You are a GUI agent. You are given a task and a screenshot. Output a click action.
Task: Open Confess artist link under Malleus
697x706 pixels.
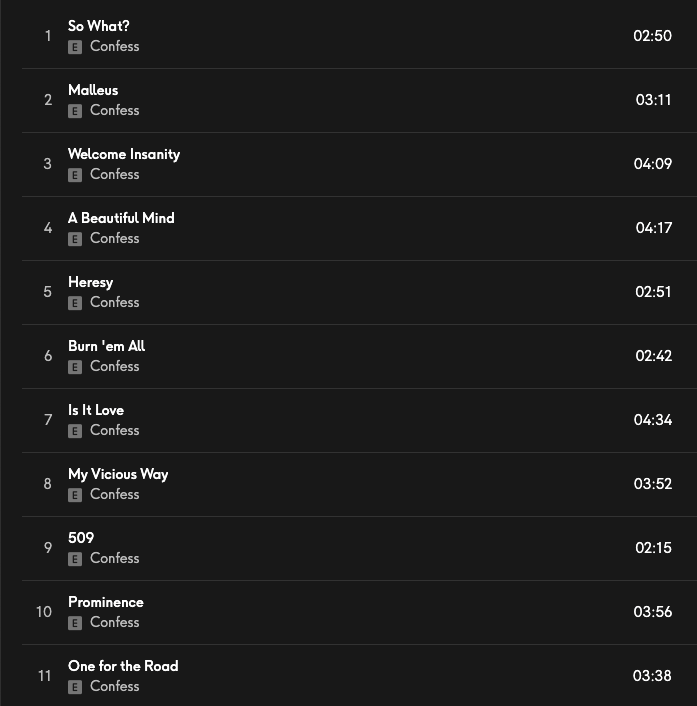114,110
